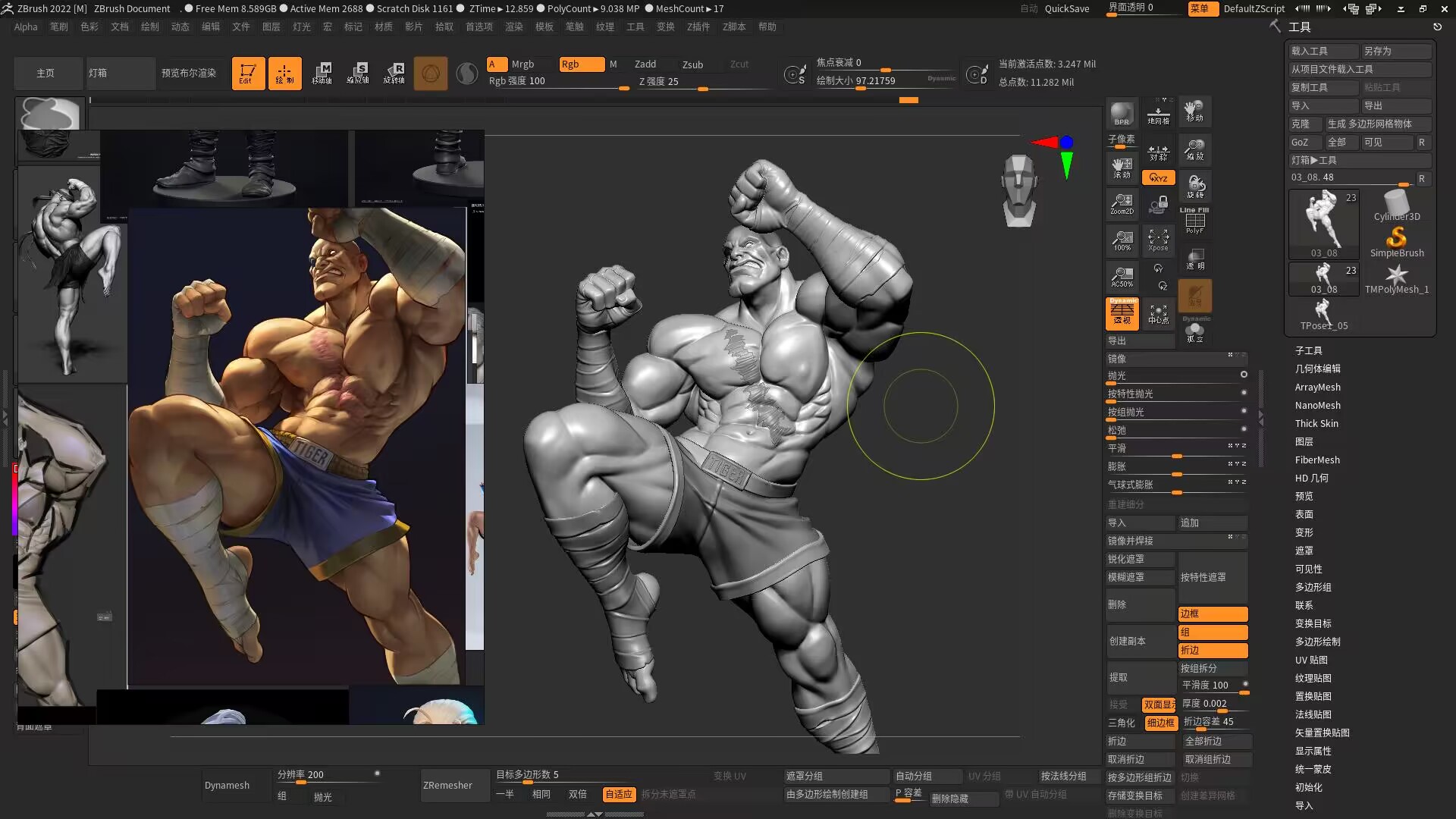
Task: Toggle Dynamic perspective (透视) view
Action: (x=1122, y=313)
